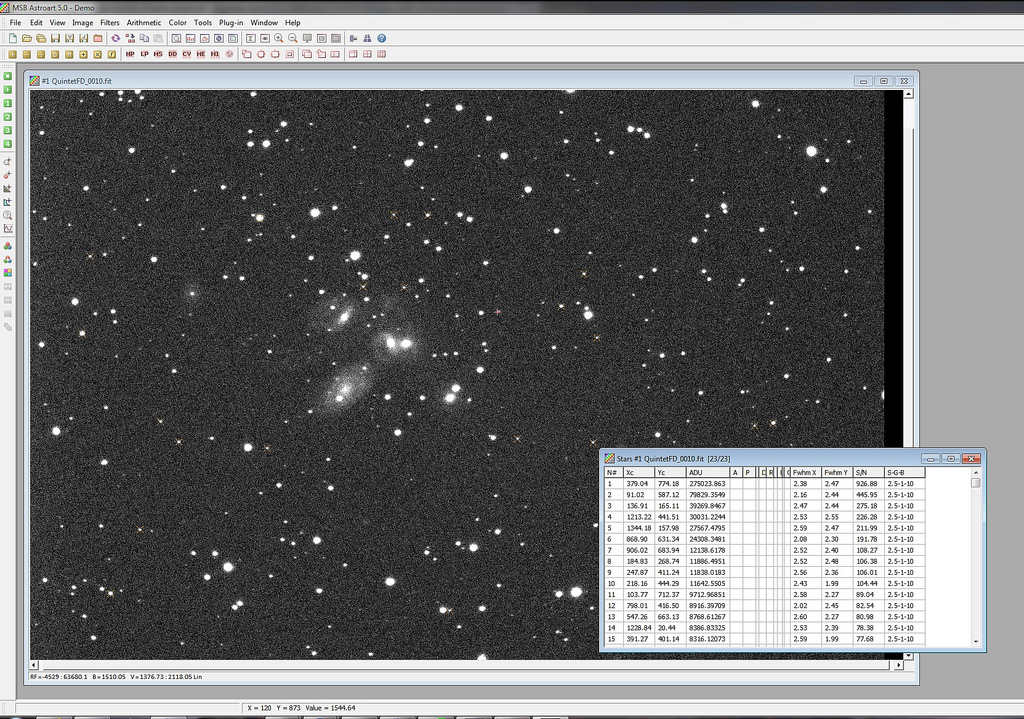Open help via blue question icon
The width and height of the screenshot is (1024, 719).
coord(382,38)
